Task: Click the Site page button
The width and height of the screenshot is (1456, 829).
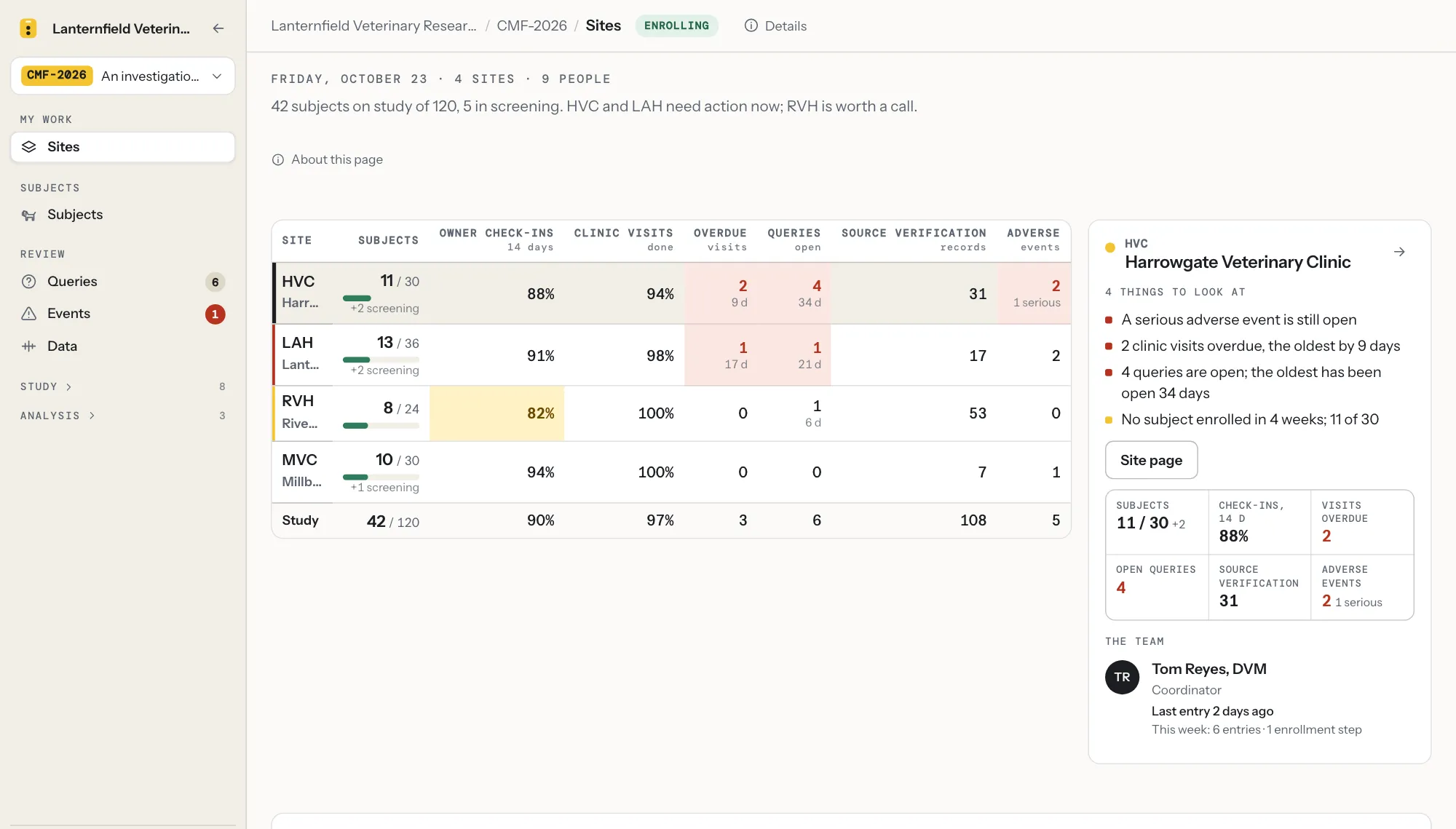Action: click(x=1151, y=460)
